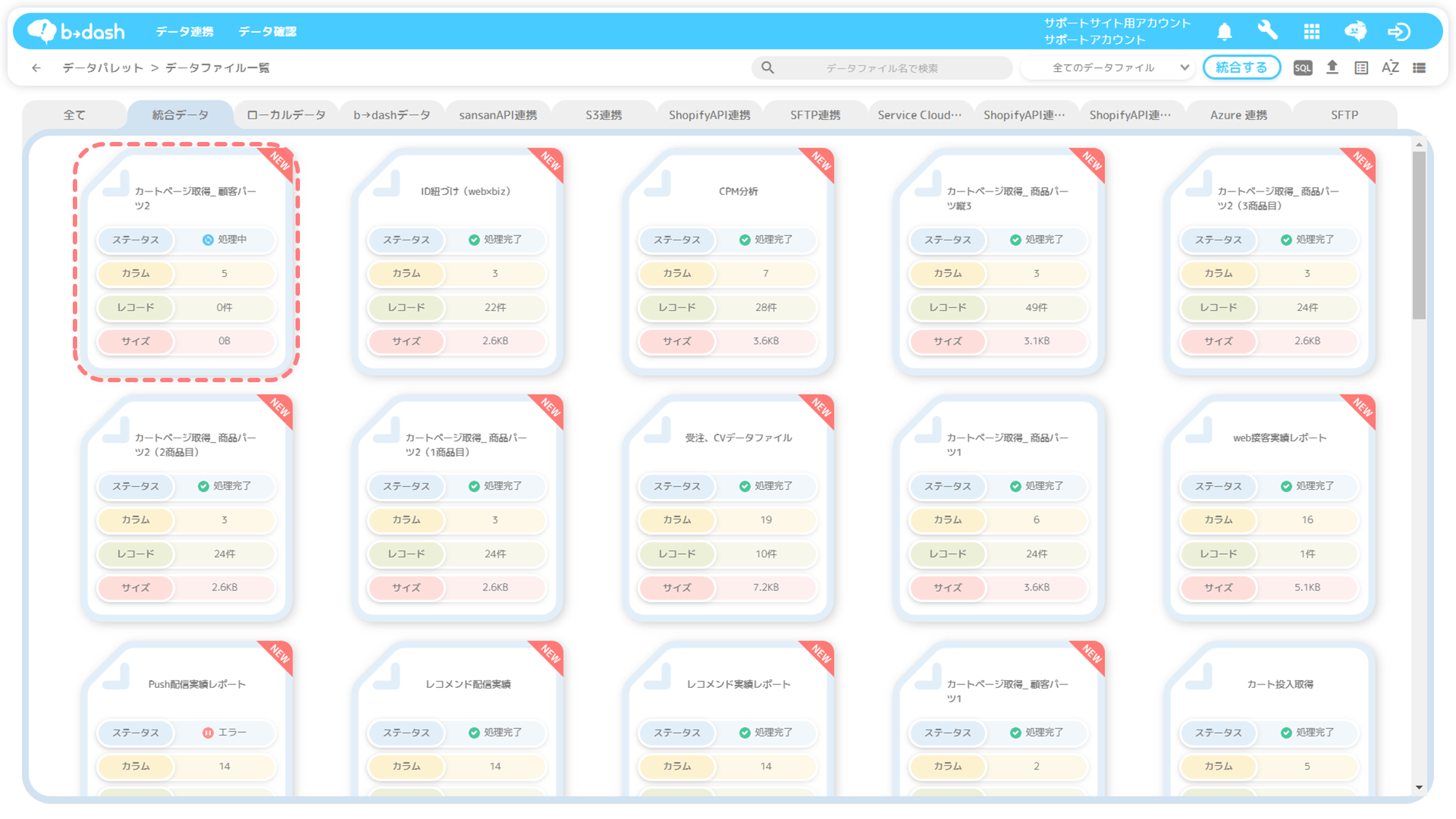Screen dimensions: 1456x819
Task: Click the b→dash logo
Action: [76, 31]
